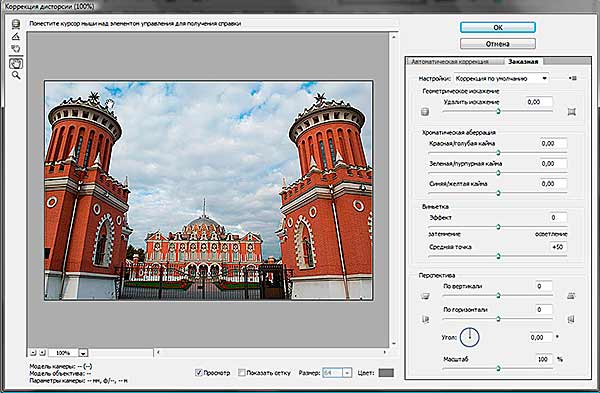Select the Straighten tool
Viewport: 600px width, 393px height.
pos(16,37)
